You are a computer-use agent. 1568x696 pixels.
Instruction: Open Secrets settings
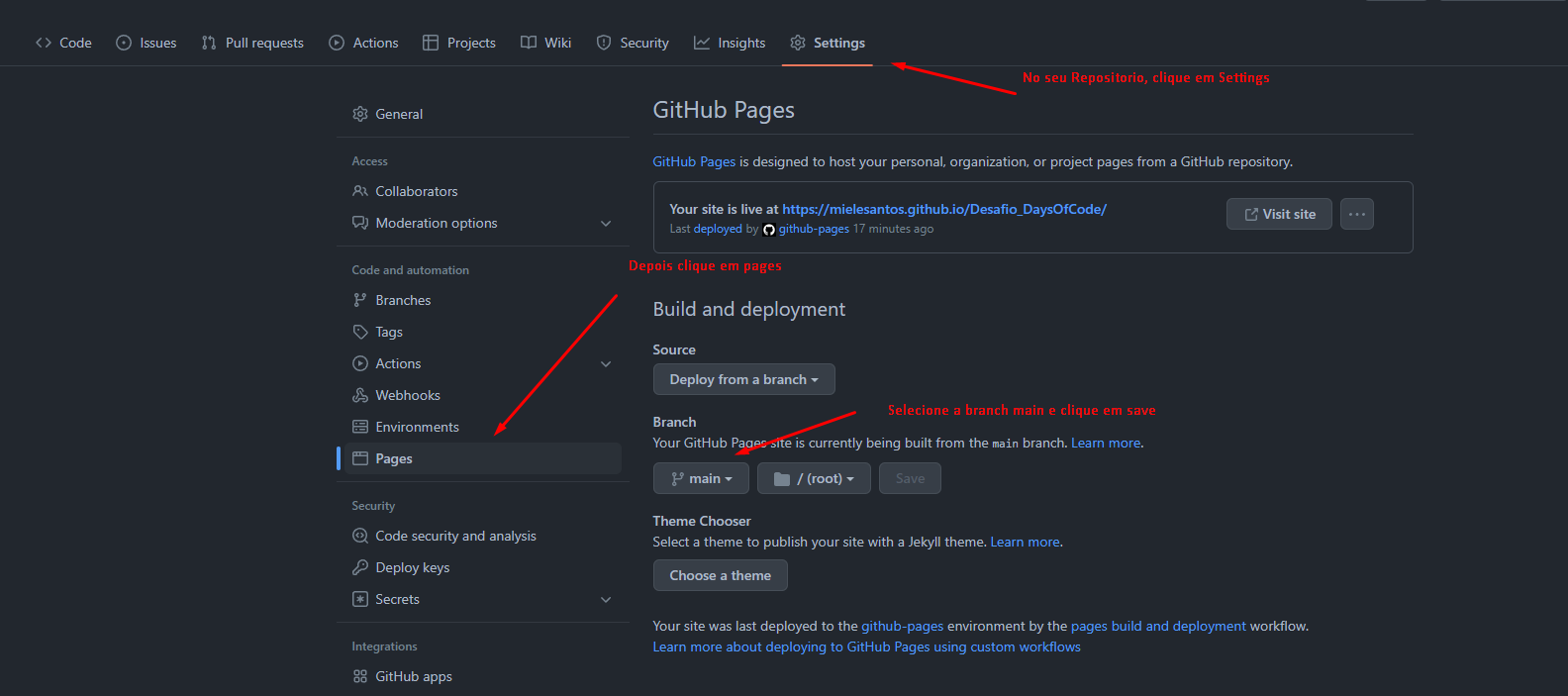(x=483, y=599)
